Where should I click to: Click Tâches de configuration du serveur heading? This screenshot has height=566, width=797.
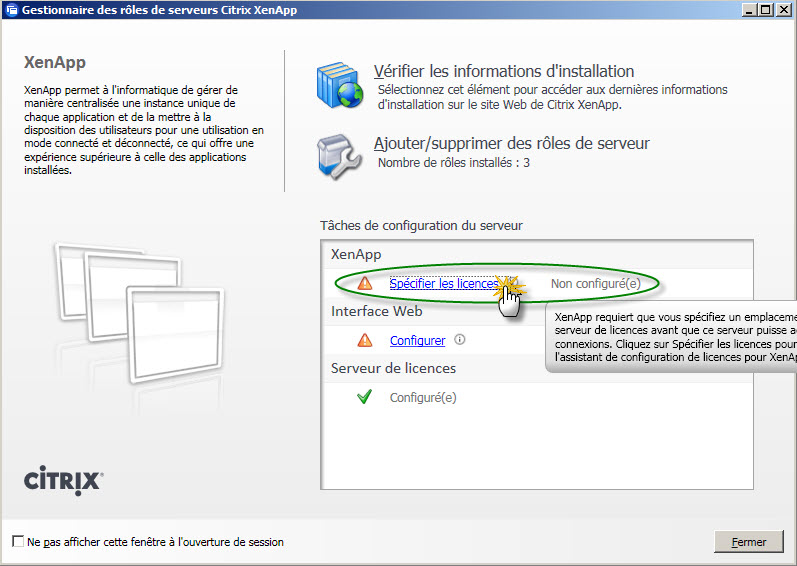point(421,226)
